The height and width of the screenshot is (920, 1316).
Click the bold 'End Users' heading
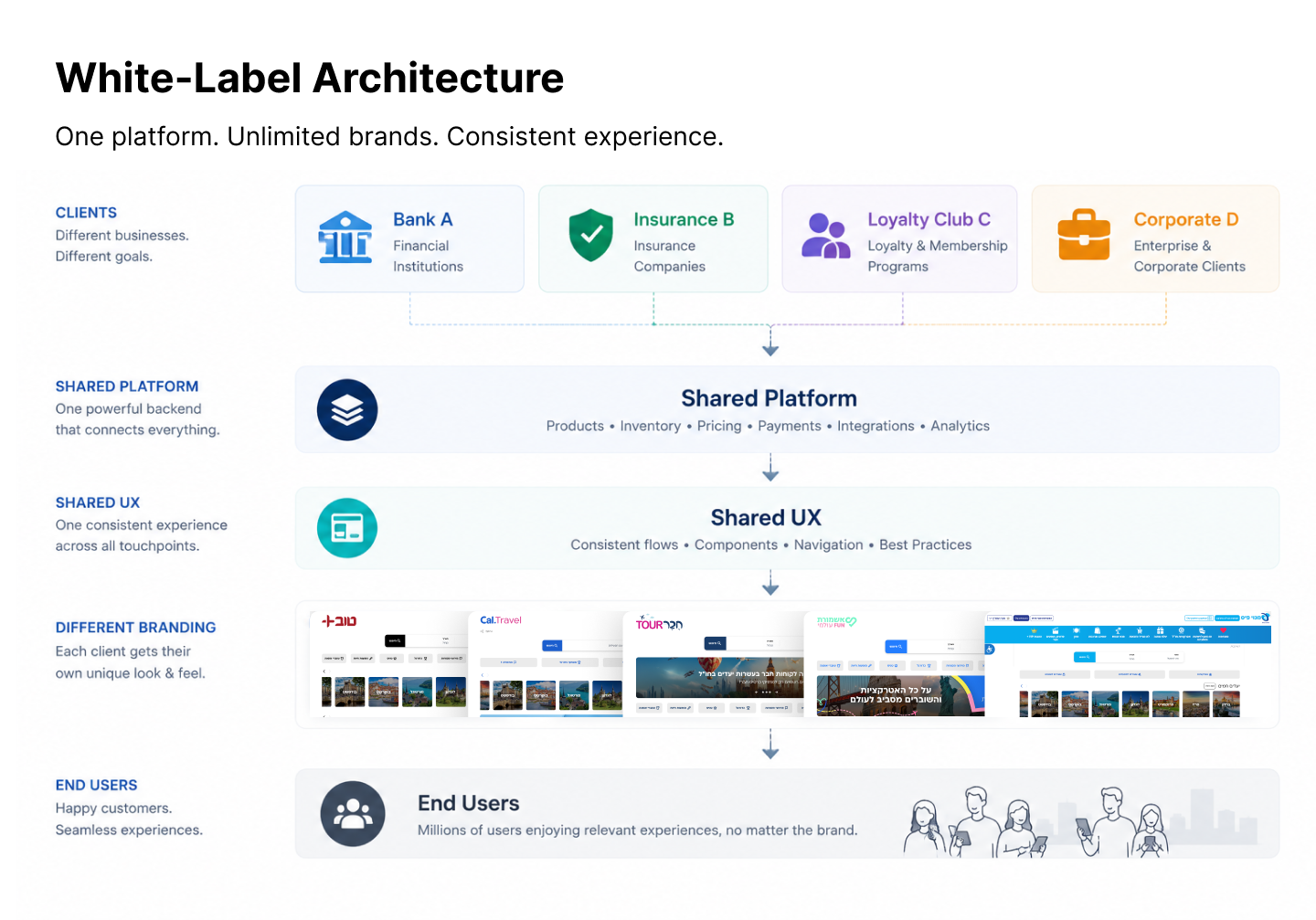point(468,803)
